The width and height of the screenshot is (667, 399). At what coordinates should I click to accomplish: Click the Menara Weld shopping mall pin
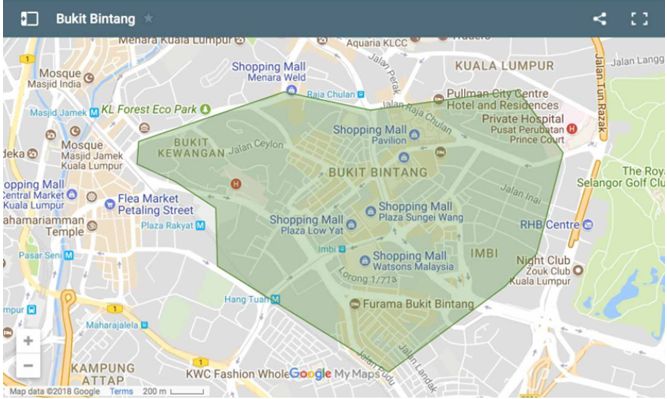coord(291,90)
